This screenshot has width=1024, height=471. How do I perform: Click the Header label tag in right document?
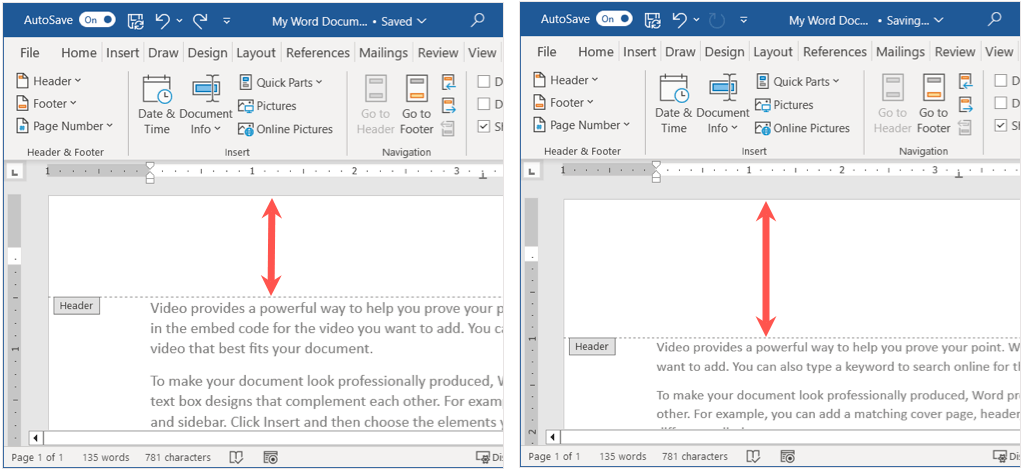click(592, 347)
